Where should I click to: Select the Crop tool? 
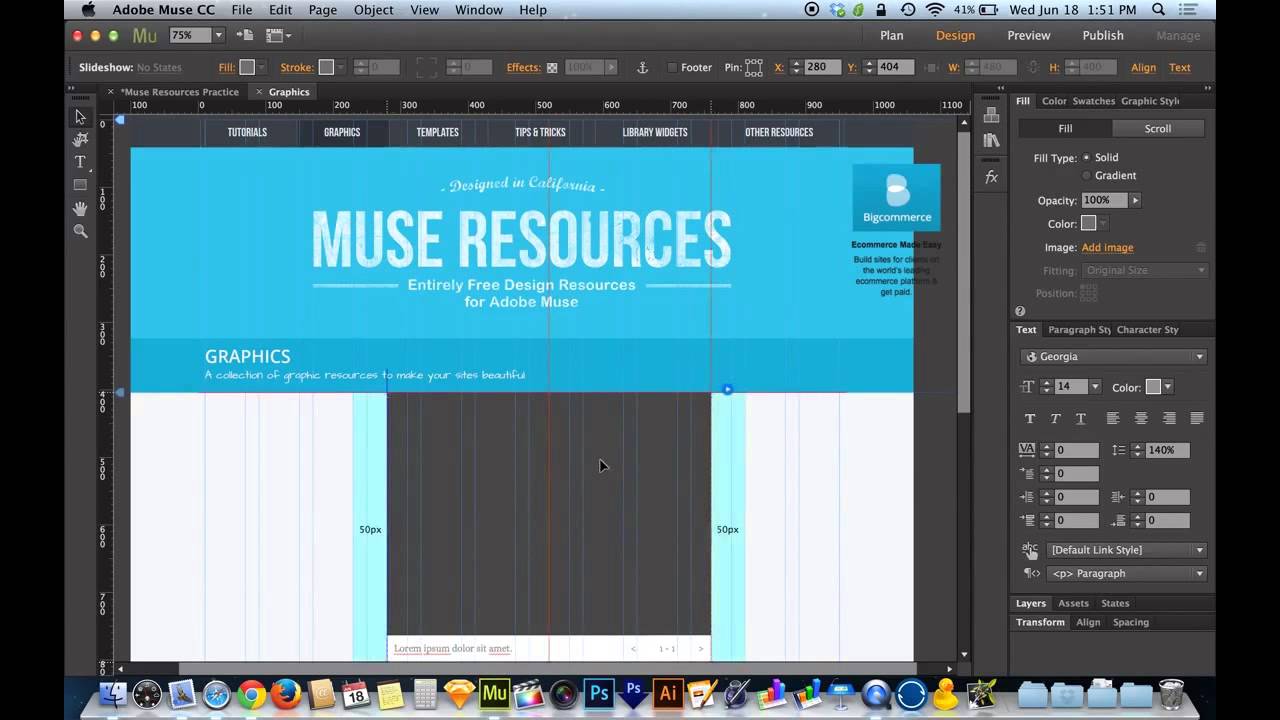80,140
